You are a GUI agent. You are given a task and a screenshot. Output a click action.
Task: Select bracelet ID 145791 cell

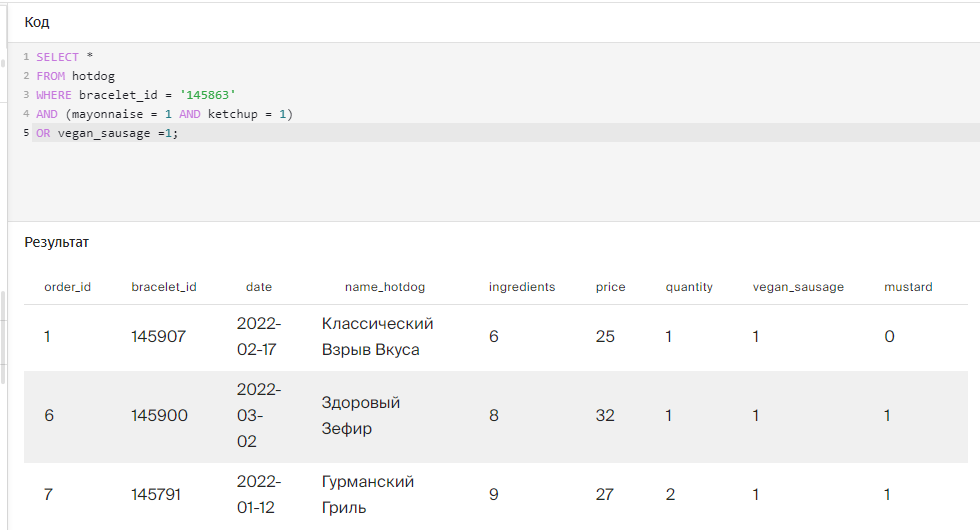(x=156, y=494)
